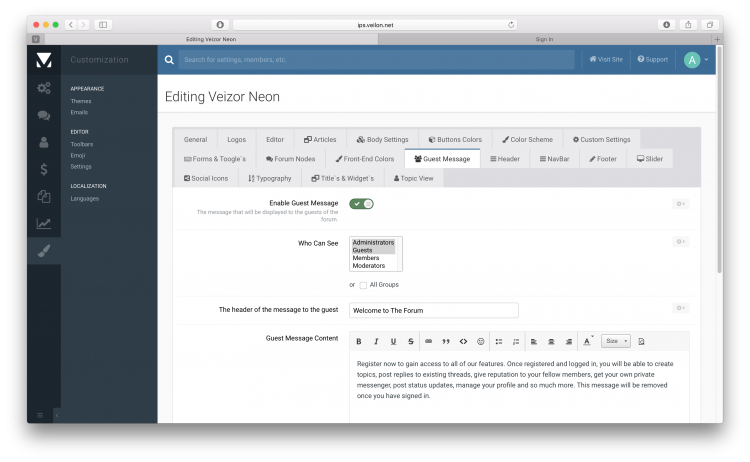
Task: Open Pages documents icon in sidebar
Action: 44,196
